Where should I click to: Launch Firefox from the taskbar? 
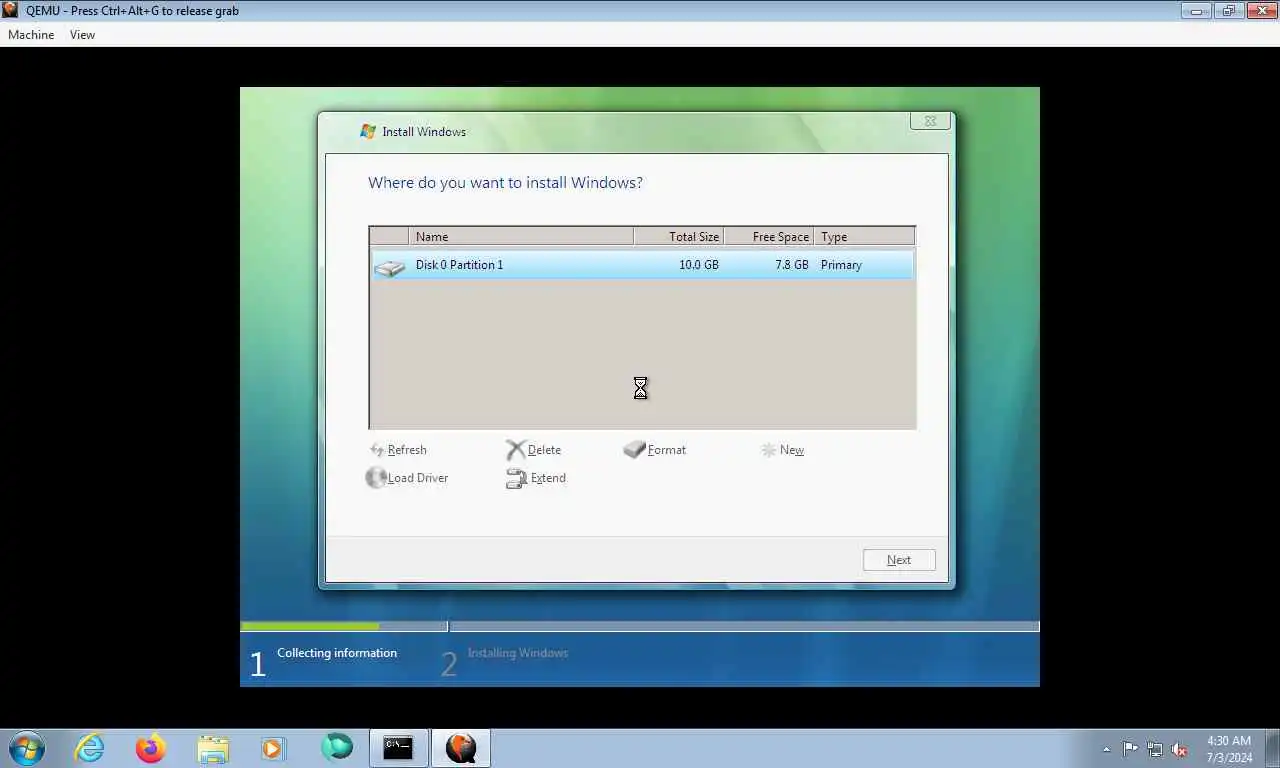[x=151, y=748]
